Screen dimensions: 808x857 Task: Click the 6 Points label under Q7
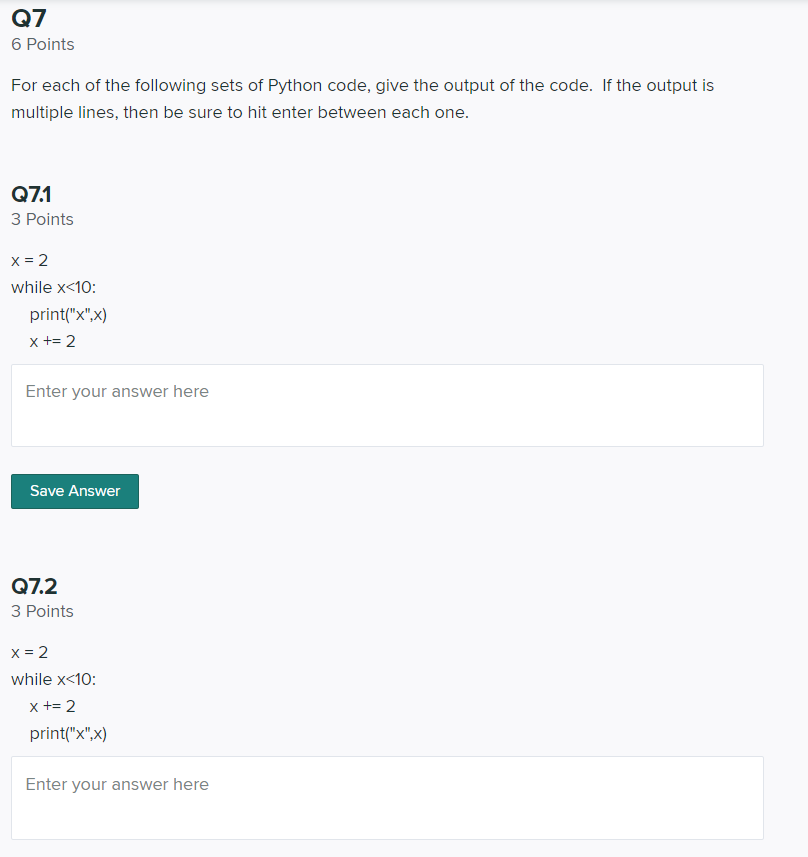tap(42, 44)
